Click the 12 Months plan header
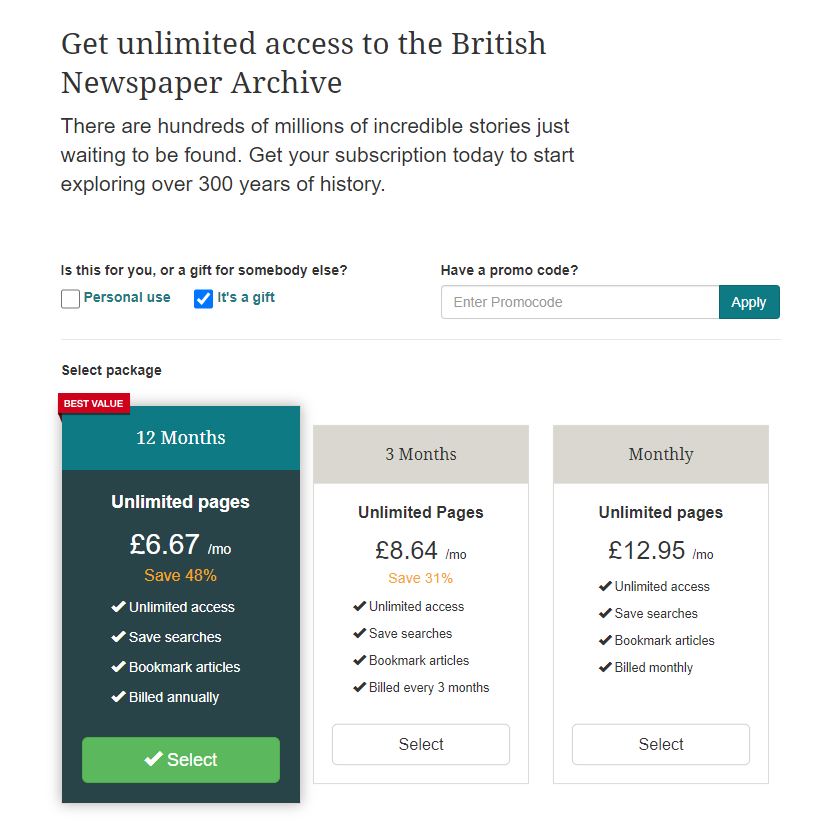 pos(181,438)
